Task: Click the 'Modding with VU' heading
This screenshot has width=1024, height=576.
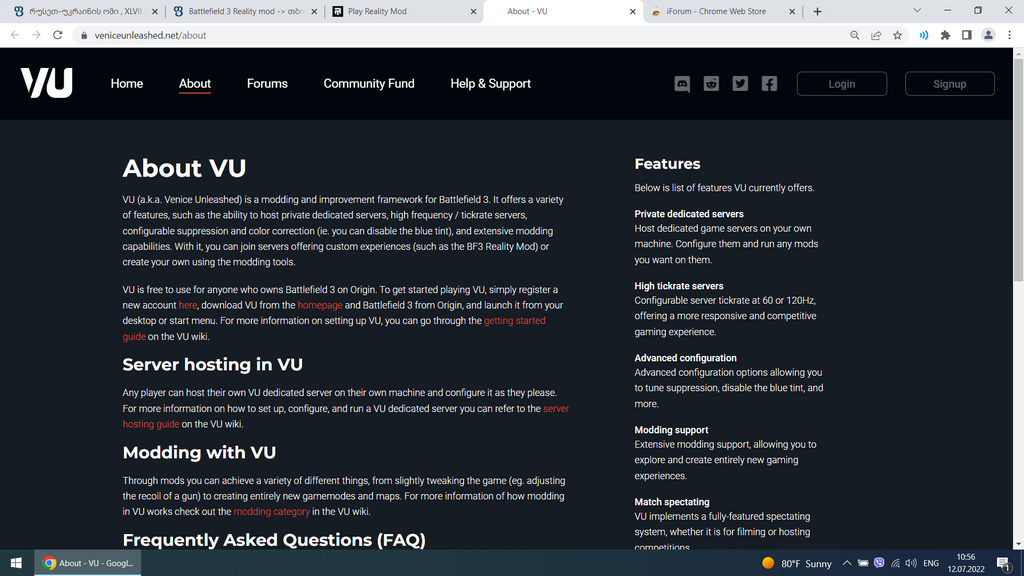Action: pos(199,453)
